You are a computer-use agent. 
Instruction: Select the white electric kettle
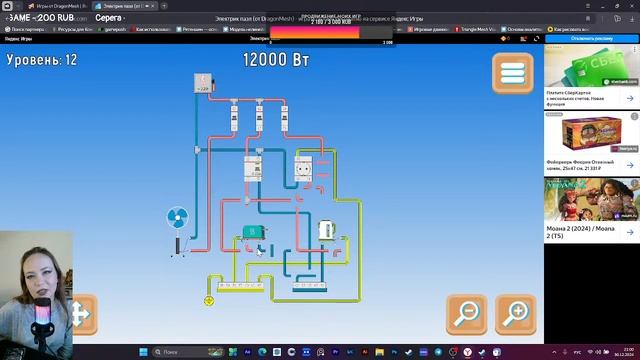click(x=327, y=230)
